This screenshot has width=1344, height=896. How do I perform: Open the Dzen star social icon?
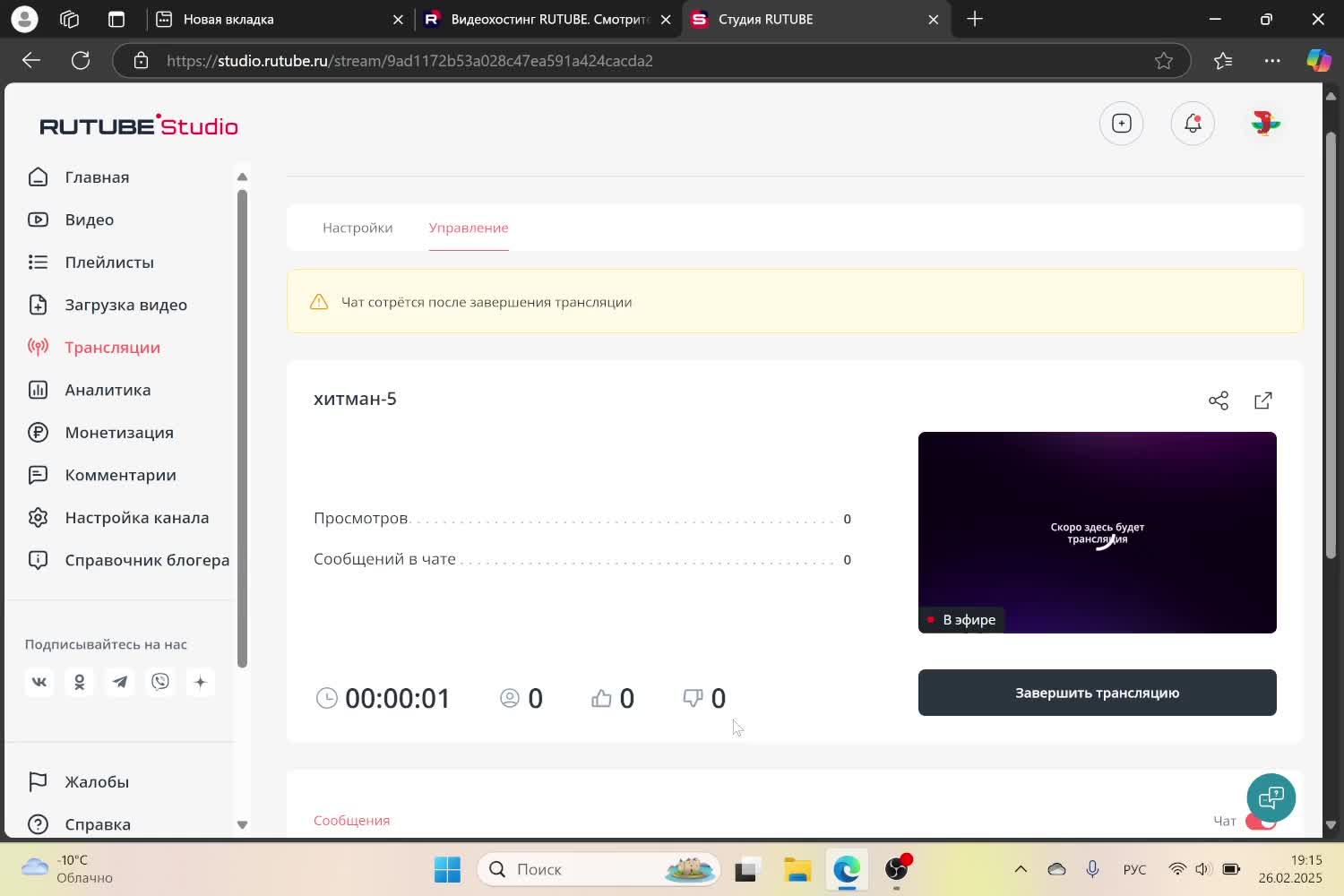pyautogui.click(x=201, y=683)
